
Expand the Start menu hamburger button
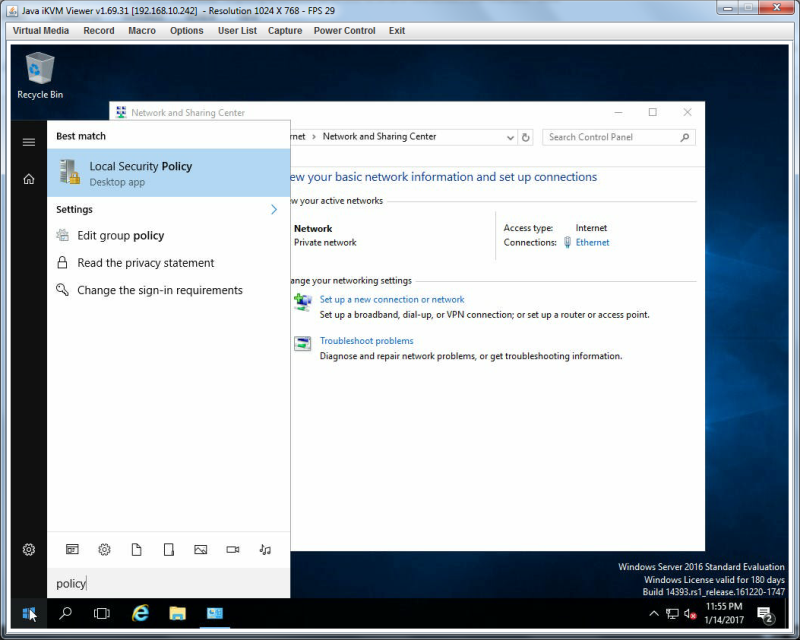pos(29,142)
